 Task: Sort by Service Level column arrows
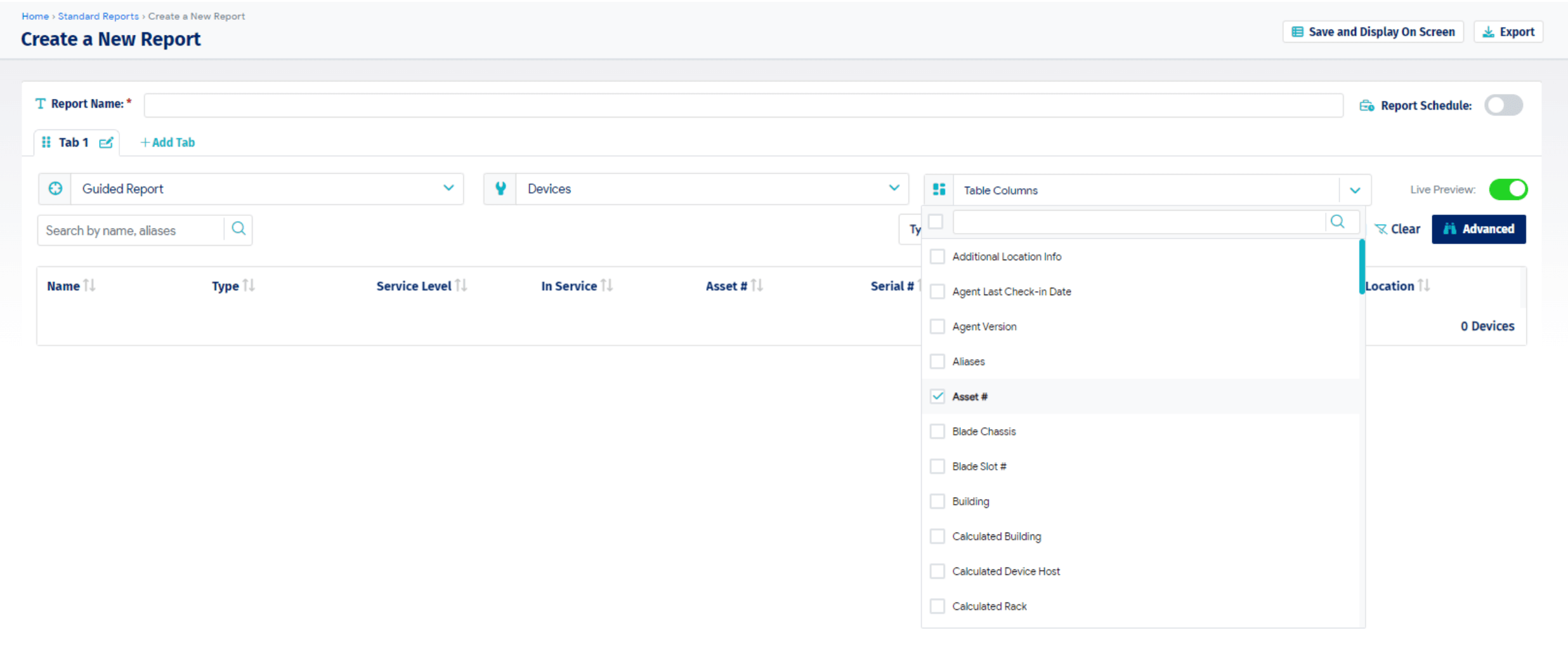click(x=461, y=286)
